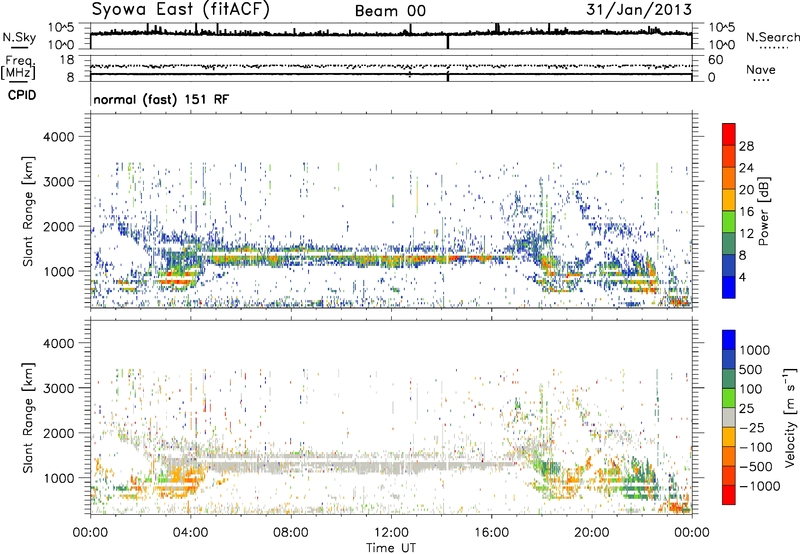Click the '-1000' velocity color bar label

click(760, 486)
